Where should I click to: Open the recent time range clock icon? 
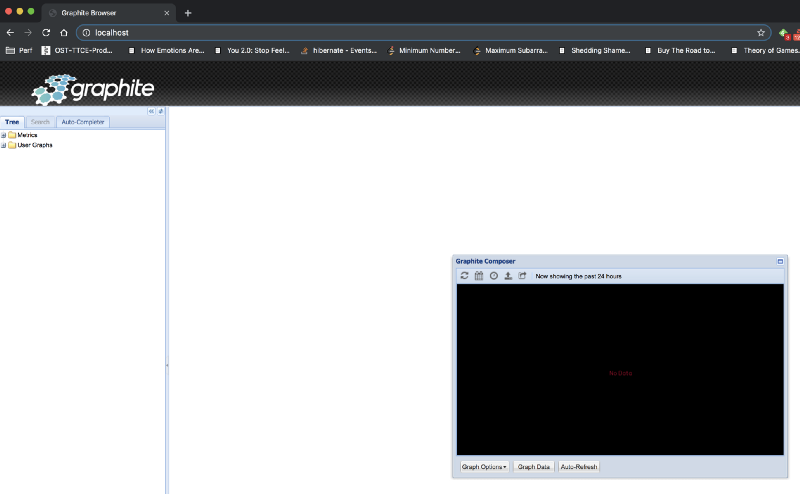(x=493, y=276)
